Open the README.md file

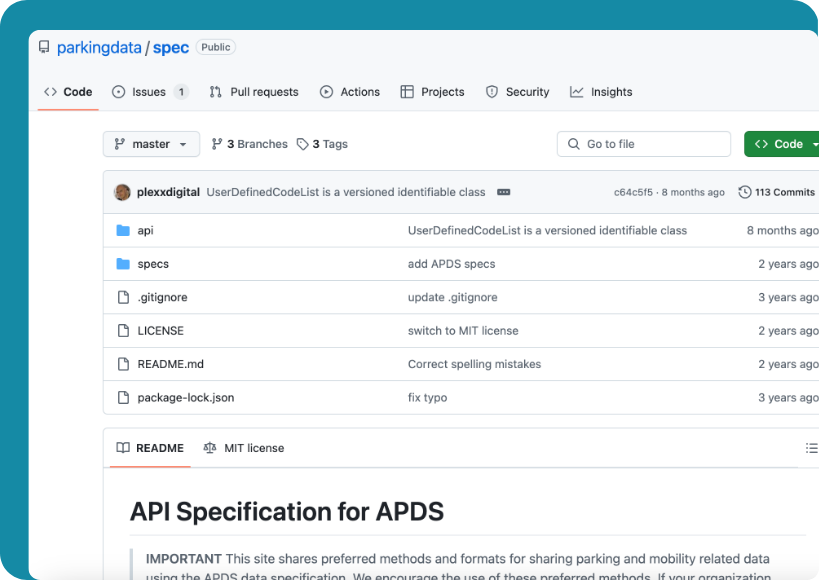170,364
